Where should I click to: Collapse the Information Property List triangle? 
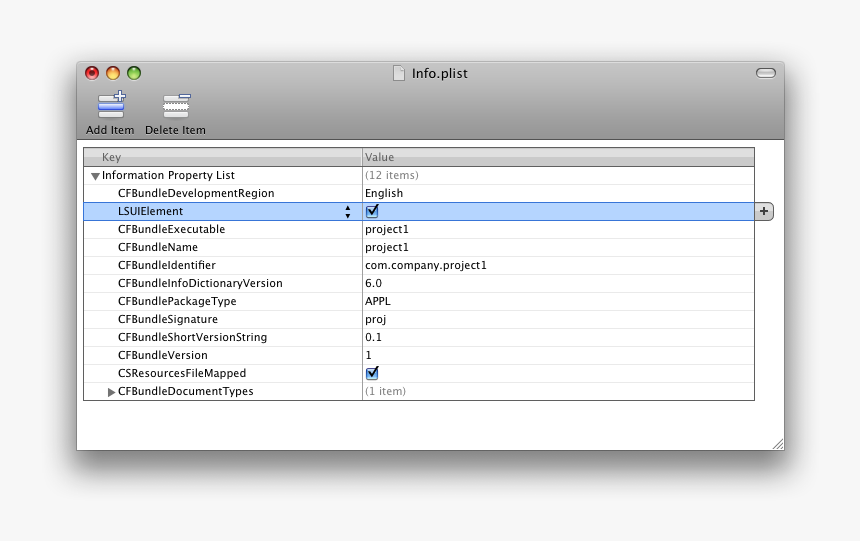(95, 176)
